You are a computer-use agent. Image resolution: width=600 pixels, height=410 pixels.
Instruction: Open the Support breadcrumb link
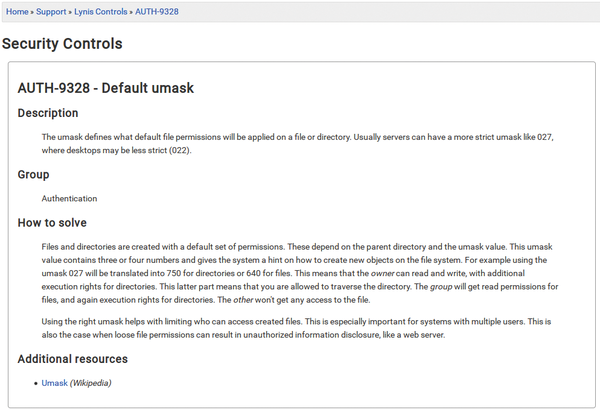coord(51,12)
